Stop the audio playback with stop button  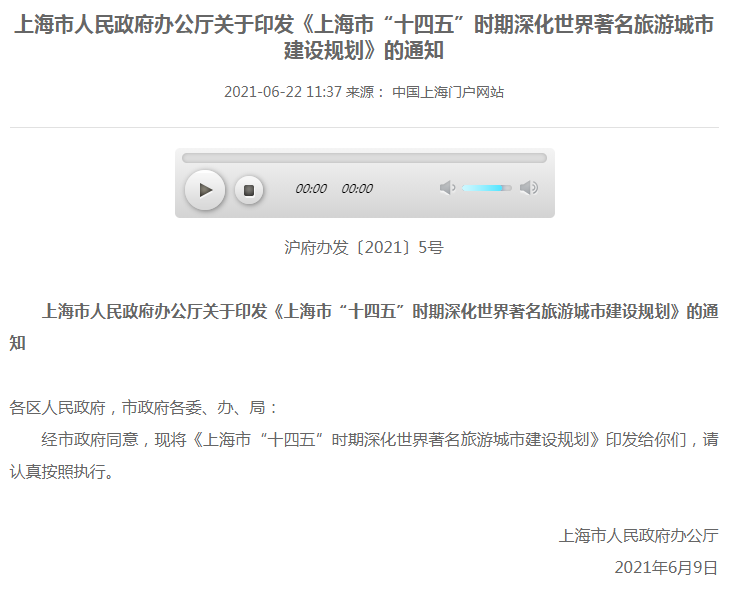click(249, 190)
